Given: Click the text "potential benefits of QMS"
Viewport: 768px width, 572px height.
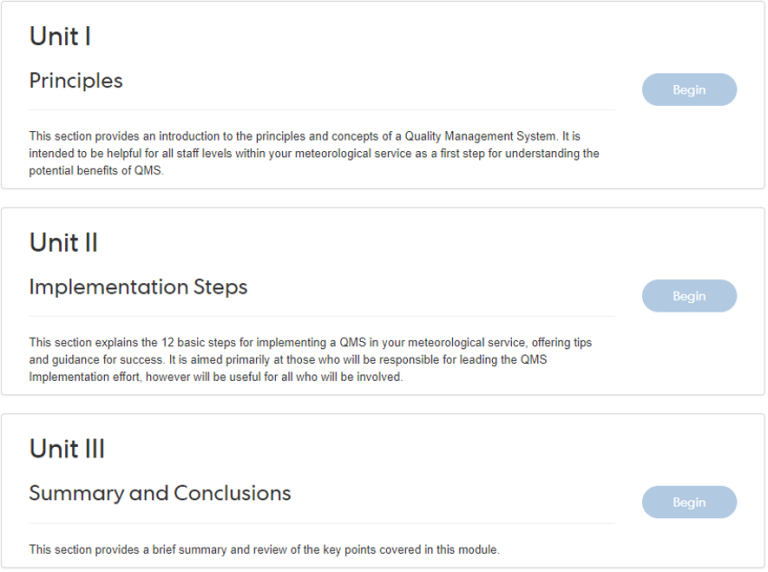Looking at the screenshot, I should pyautogui.click(x=94, y=170).
